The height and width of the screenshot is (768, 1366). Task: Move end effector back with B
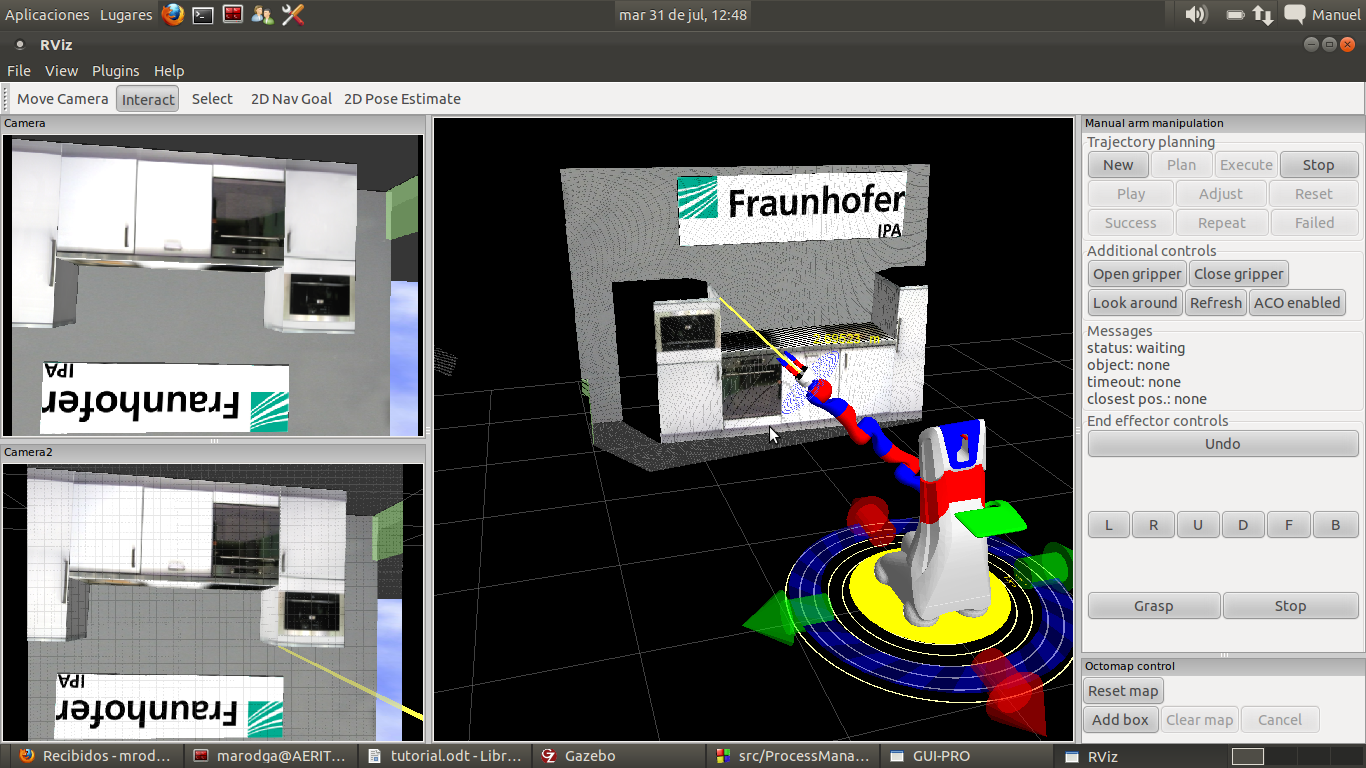click(1335, 525)
